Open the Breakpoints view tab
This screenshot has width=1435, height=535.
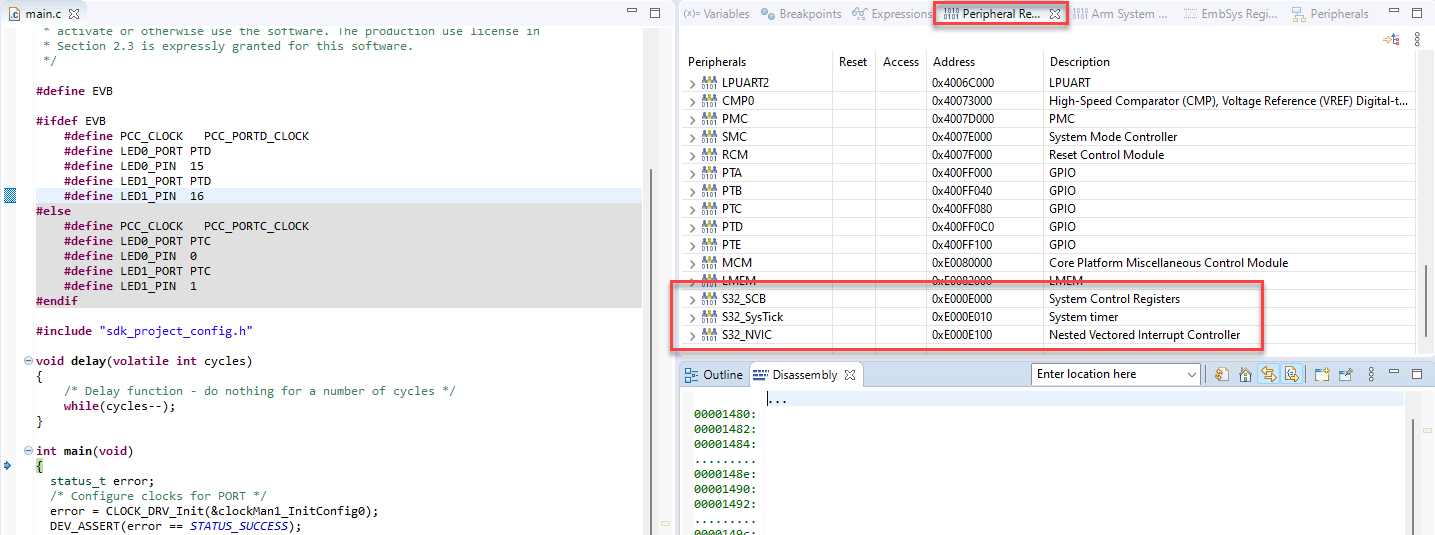pyautogui.click(x=803, y=14)
